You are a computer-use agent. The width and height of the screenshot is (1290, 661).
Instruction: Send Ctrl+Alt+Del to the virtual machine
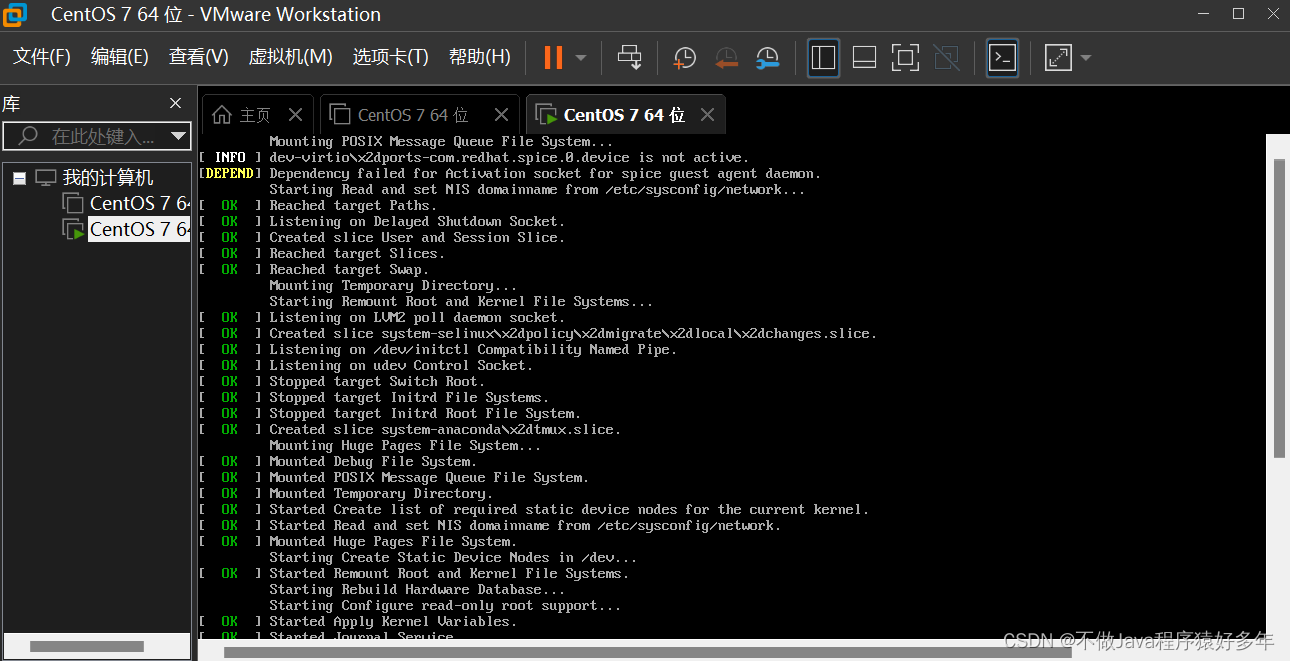629,57
